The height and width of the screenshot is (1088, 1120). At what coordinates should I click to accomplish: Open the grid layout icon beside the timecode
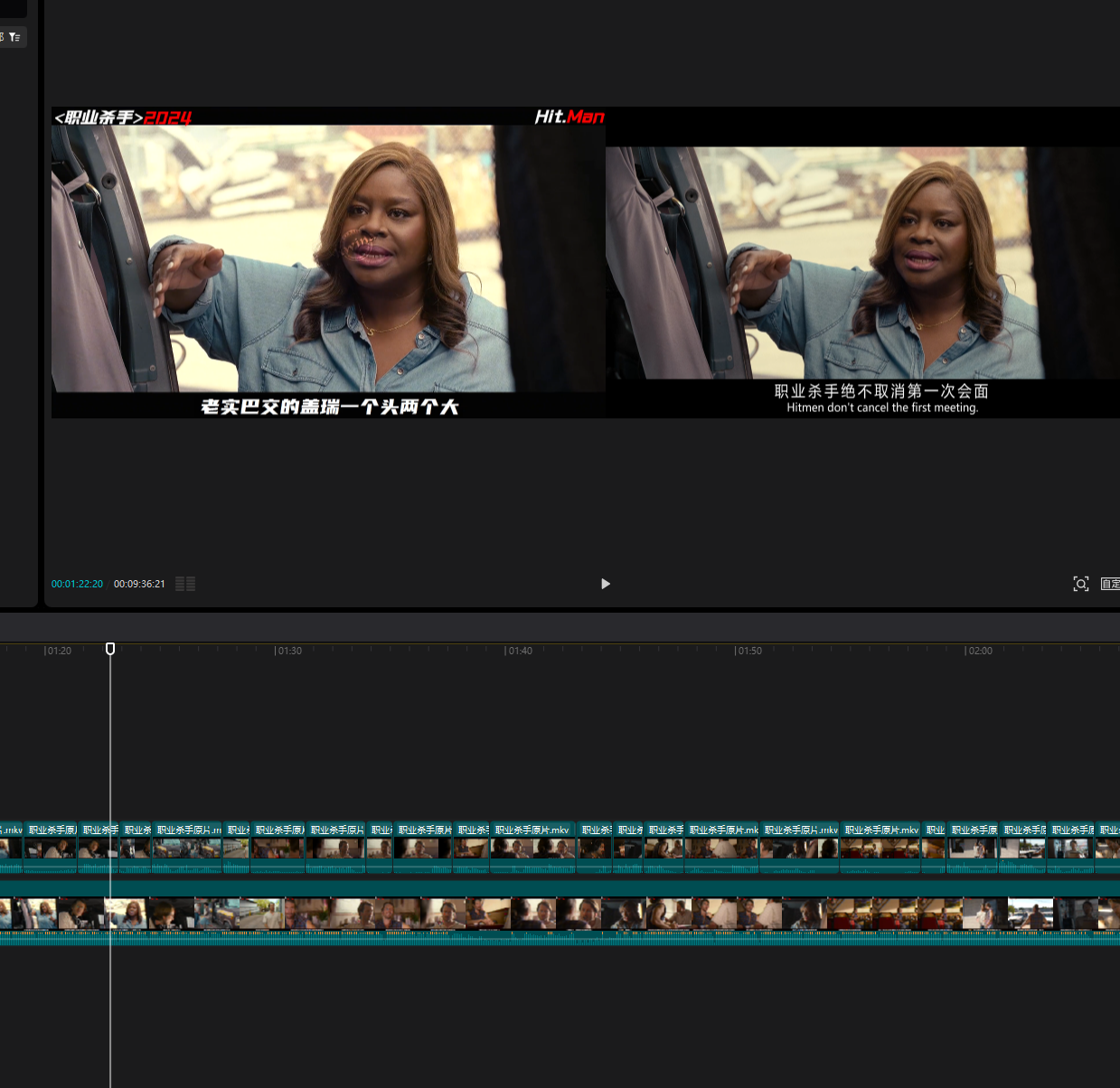[x=185, y=584]
